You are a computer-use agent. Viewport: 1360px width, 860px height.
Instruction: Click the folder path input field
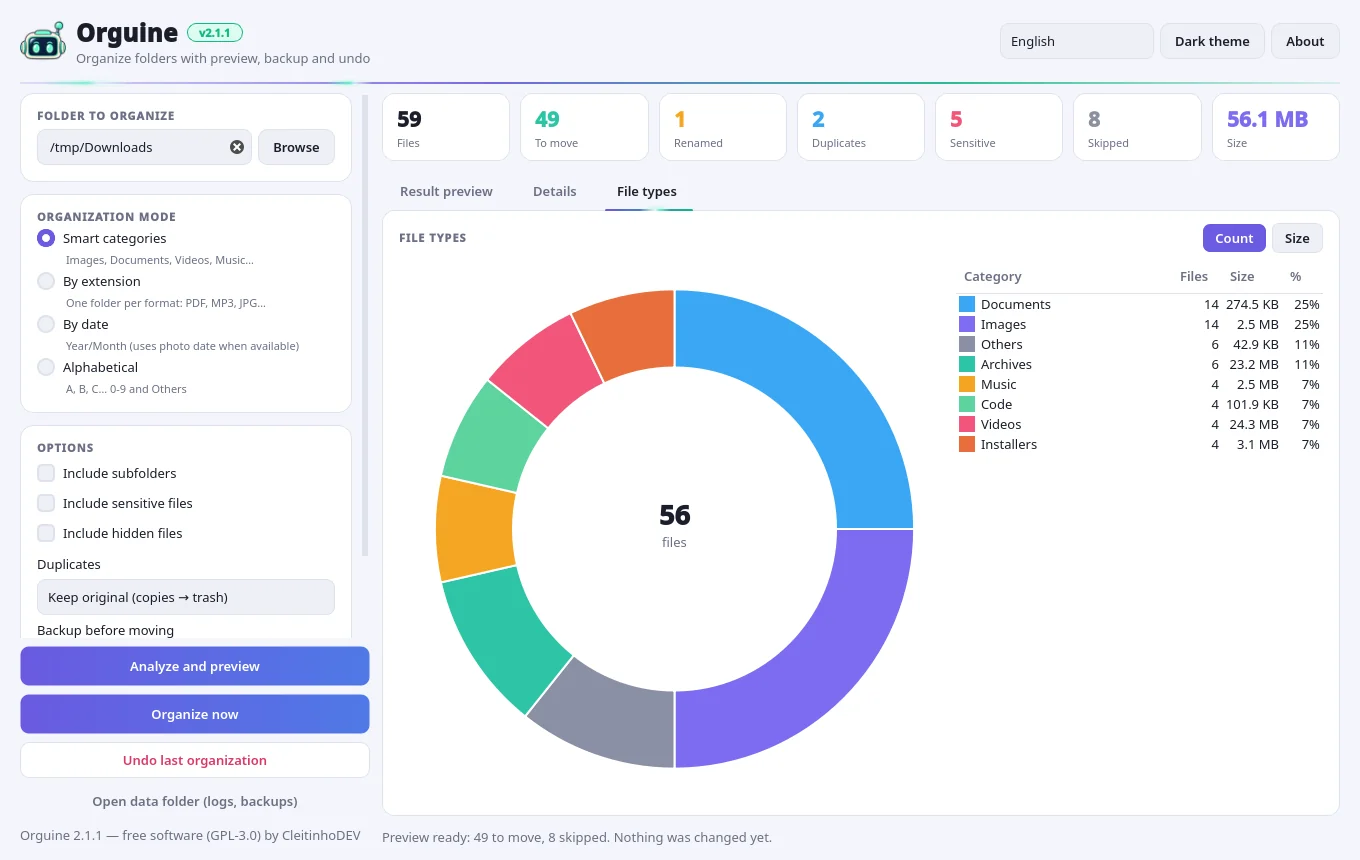click(x=144, y=147)
